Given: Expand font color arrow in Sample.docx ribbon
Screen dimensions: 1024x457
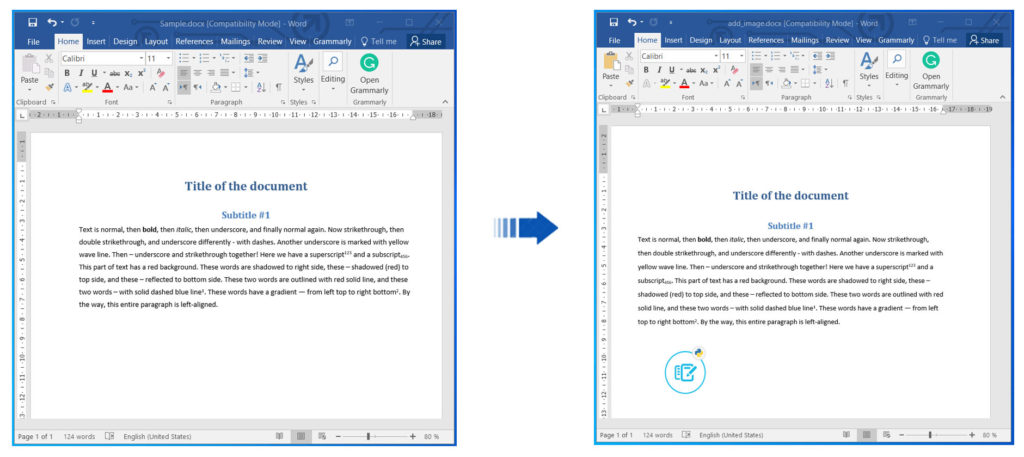Looking at the screenshot, I should pyautogui.click(x=117, y=88).
